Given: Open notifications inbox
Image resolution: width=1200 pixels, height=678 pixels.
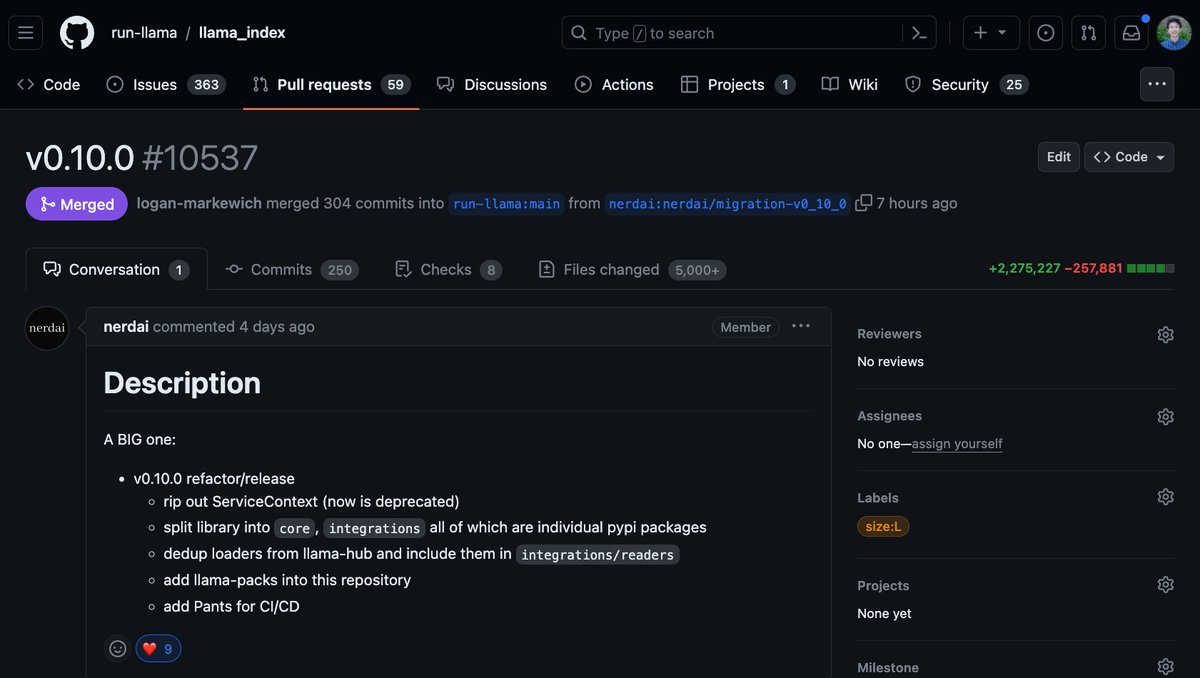Looking at the screenshot, I should click(1131, 33).
